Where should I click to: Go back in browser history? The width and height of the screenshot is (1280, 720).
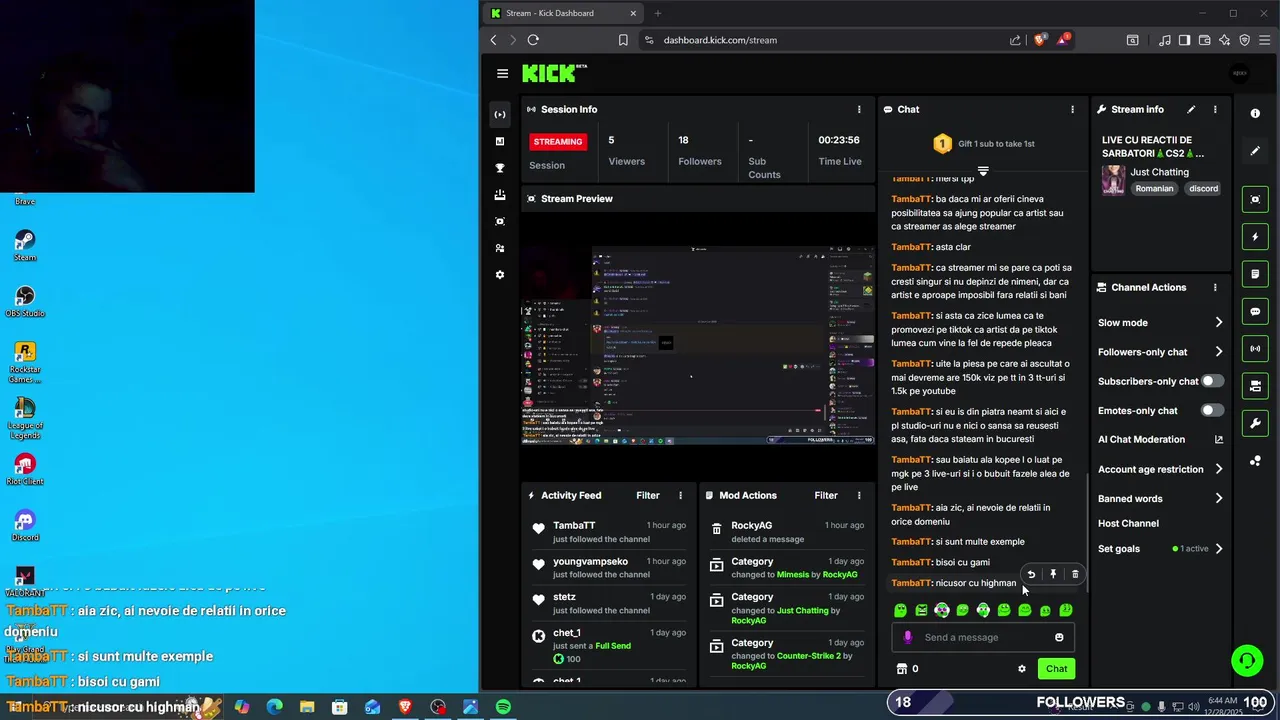[493, 40]
